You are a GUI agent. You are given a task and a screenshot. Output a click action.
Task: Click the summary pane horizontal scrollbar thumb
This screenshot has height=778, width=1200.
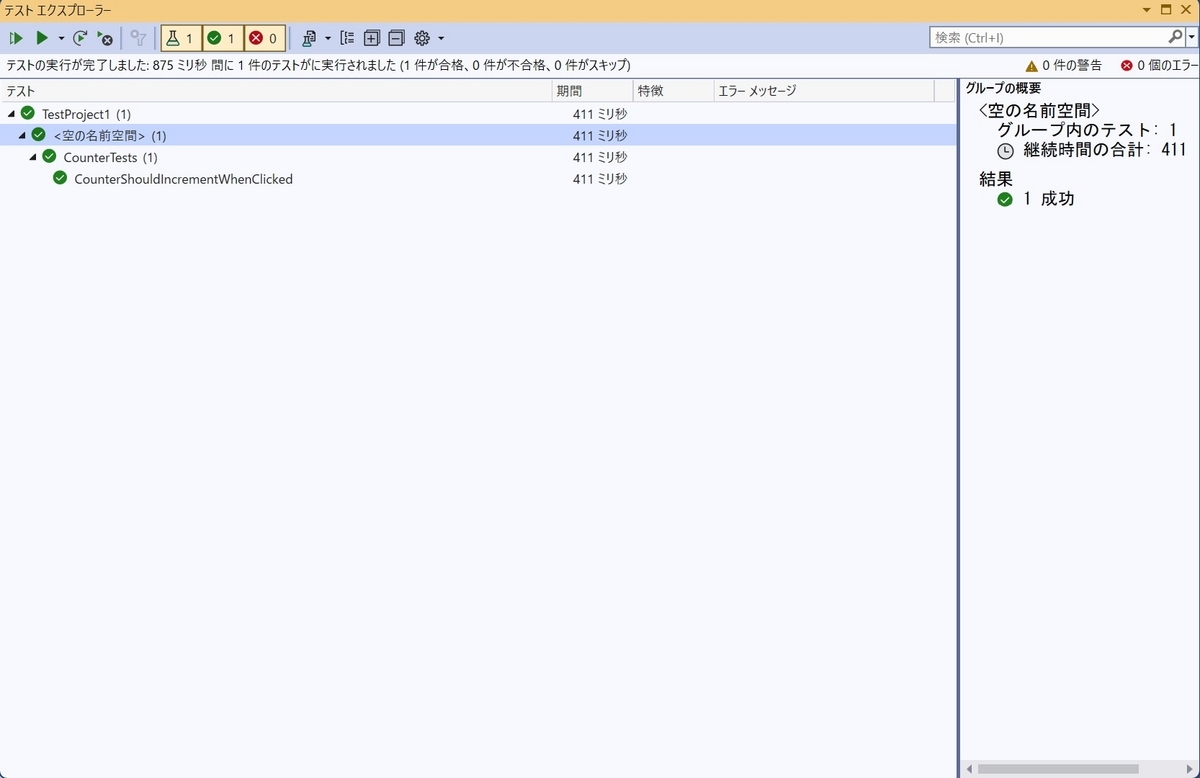pyautogui.click(x=1060, y=769)
